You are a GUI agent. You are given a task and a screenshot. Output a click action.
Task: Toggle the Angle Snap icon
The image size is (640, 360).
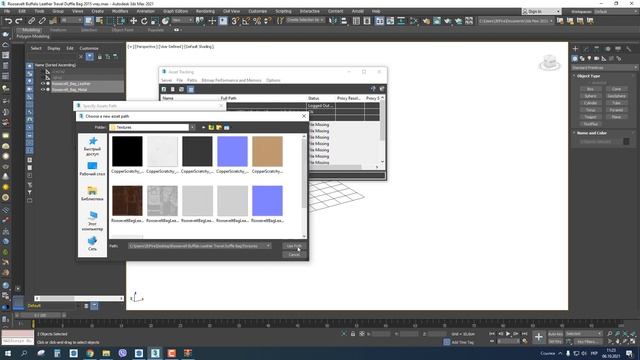point(246,21)
